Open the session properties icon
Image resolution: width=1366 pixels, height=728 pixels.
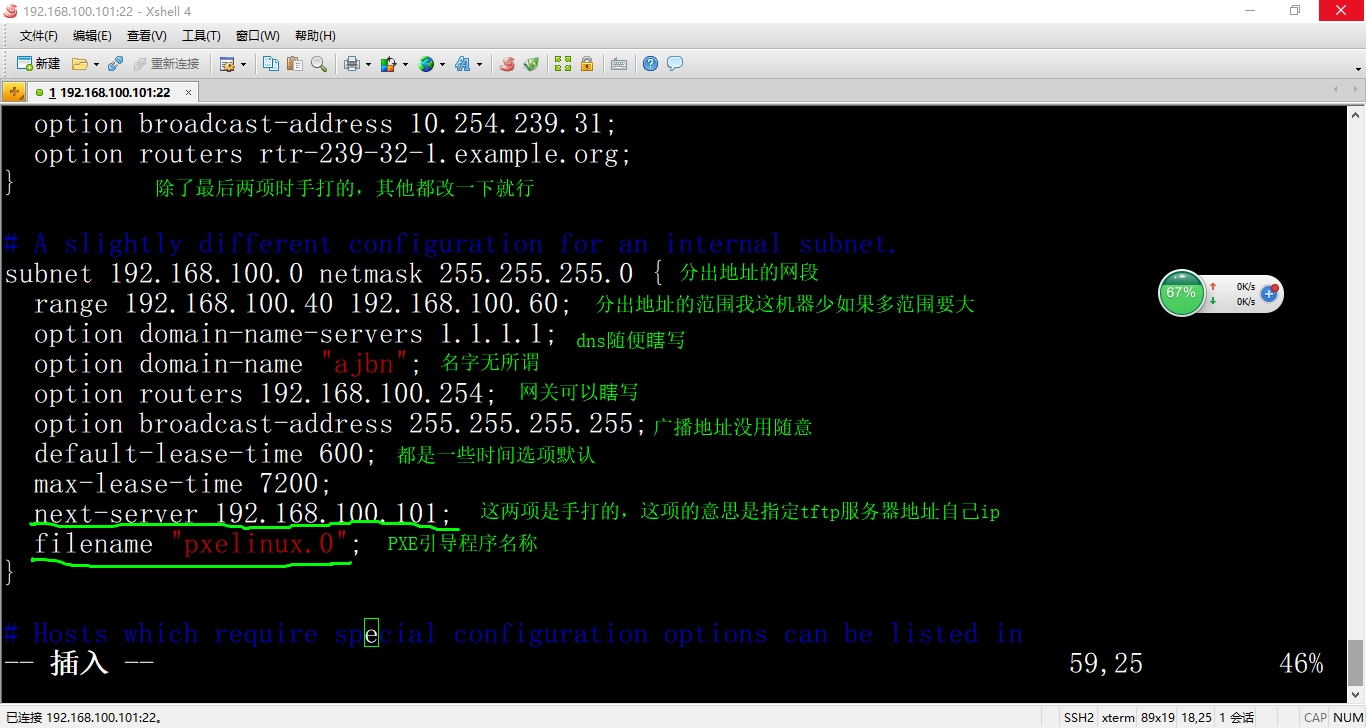click(x=227, y=64)
